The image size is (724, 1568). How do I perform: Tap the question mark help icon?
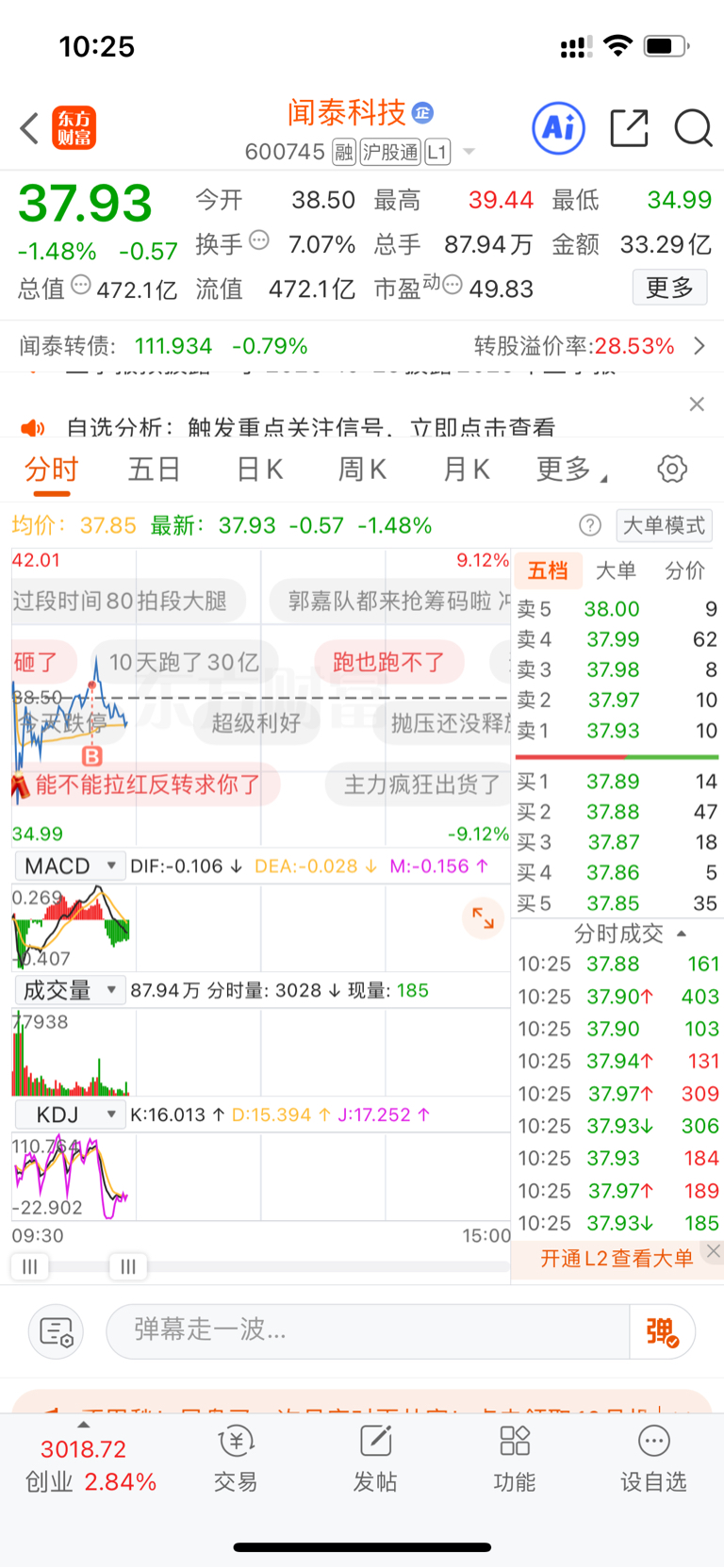tap(590, 525)
